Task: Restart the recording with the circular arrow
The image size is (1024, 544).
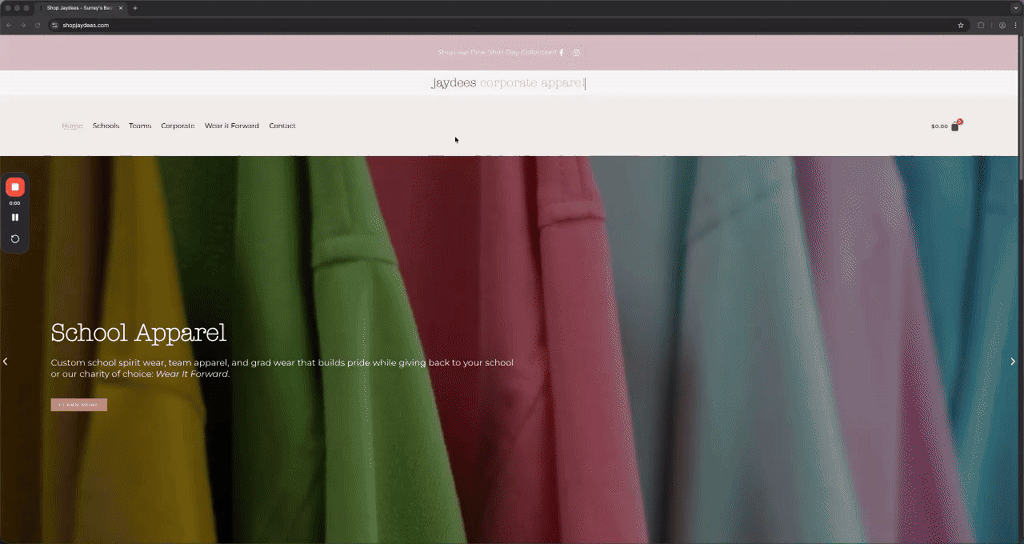Action: (15, 239)
